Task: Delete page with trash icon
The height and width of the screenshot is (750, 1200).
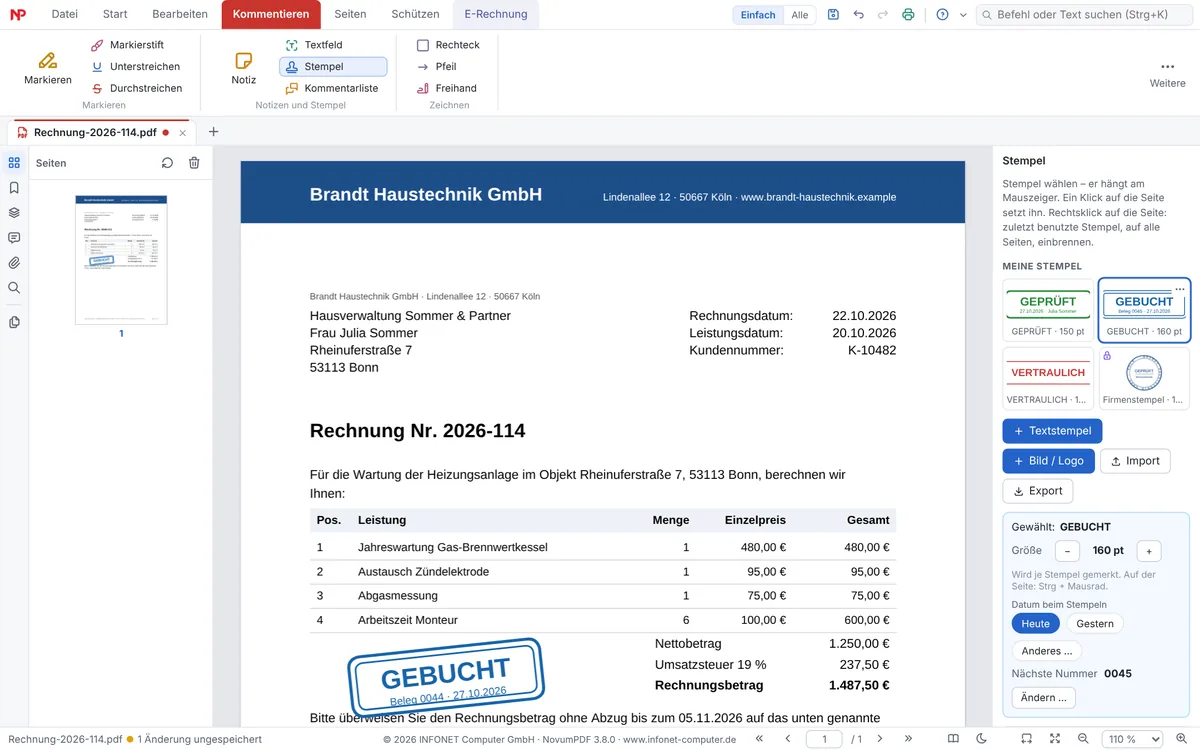Action: [194, 163]
